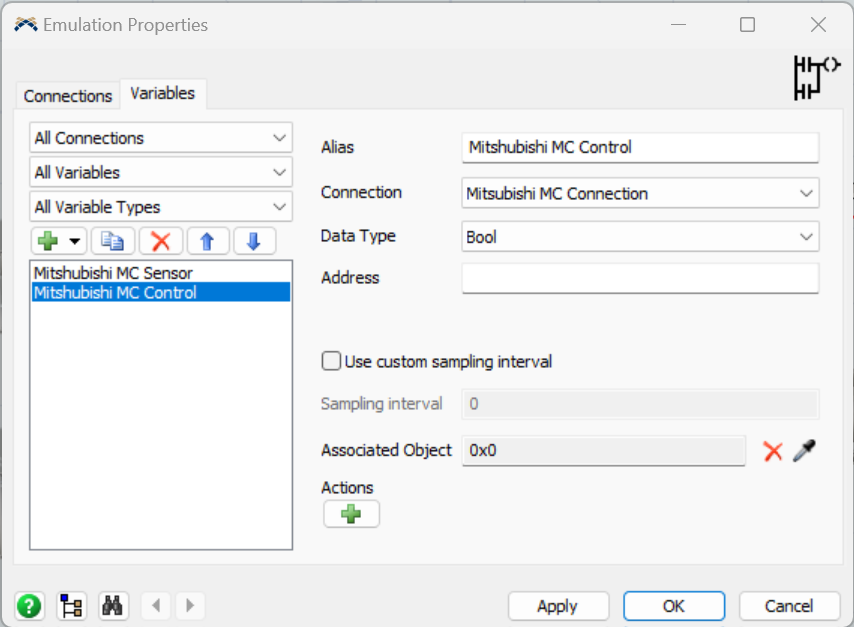Open the All Variable Types dropdown
854x627 pixels.
[x=160, y=207]
